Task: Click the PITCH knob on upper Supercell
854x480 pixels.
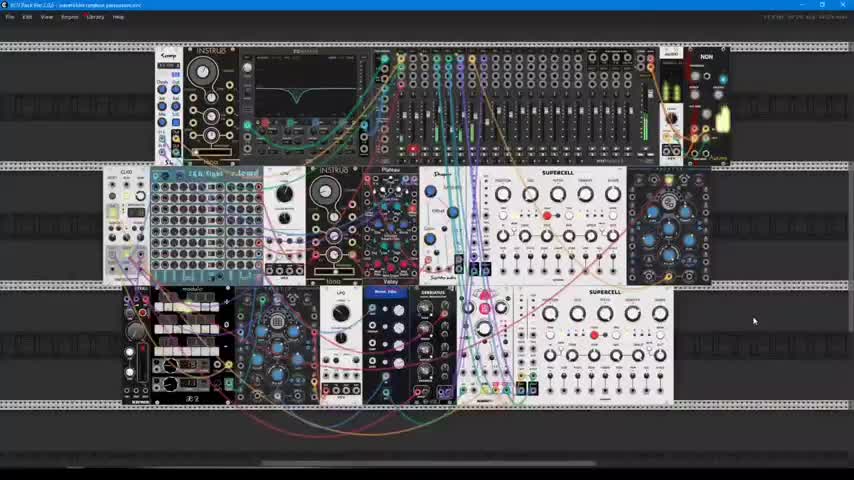Action: (558, 194)
